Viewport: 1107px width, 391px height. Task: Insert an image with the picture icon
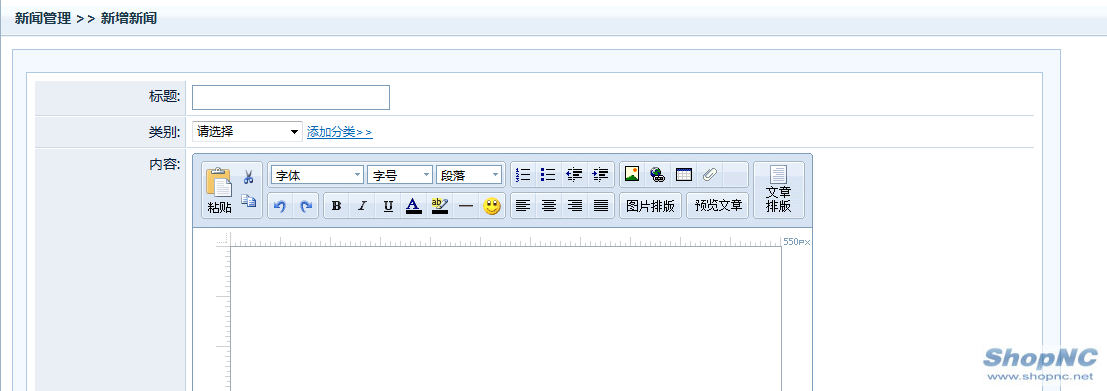(632, 174)
